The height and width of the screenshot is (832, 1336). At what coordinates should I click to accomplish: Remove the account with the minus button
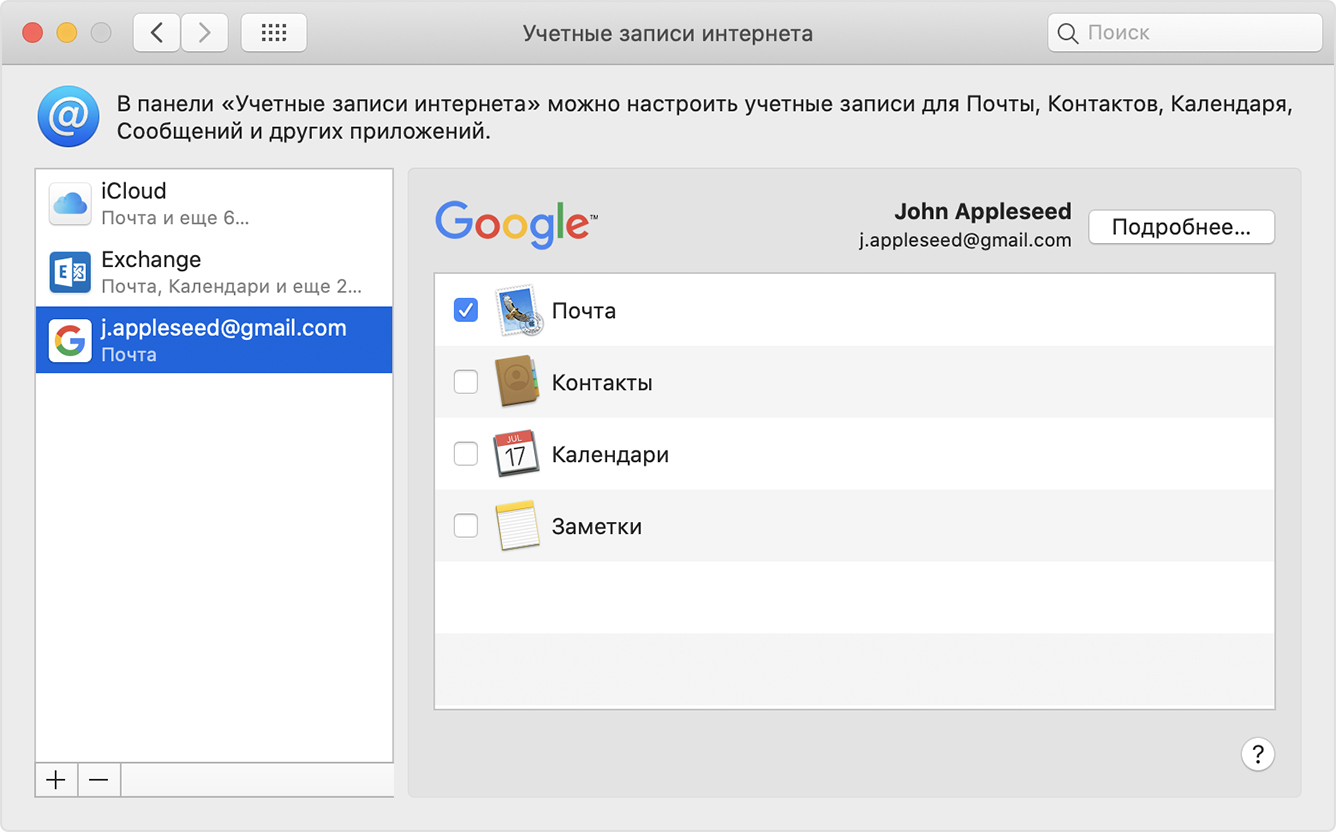[x=99, y=780]
